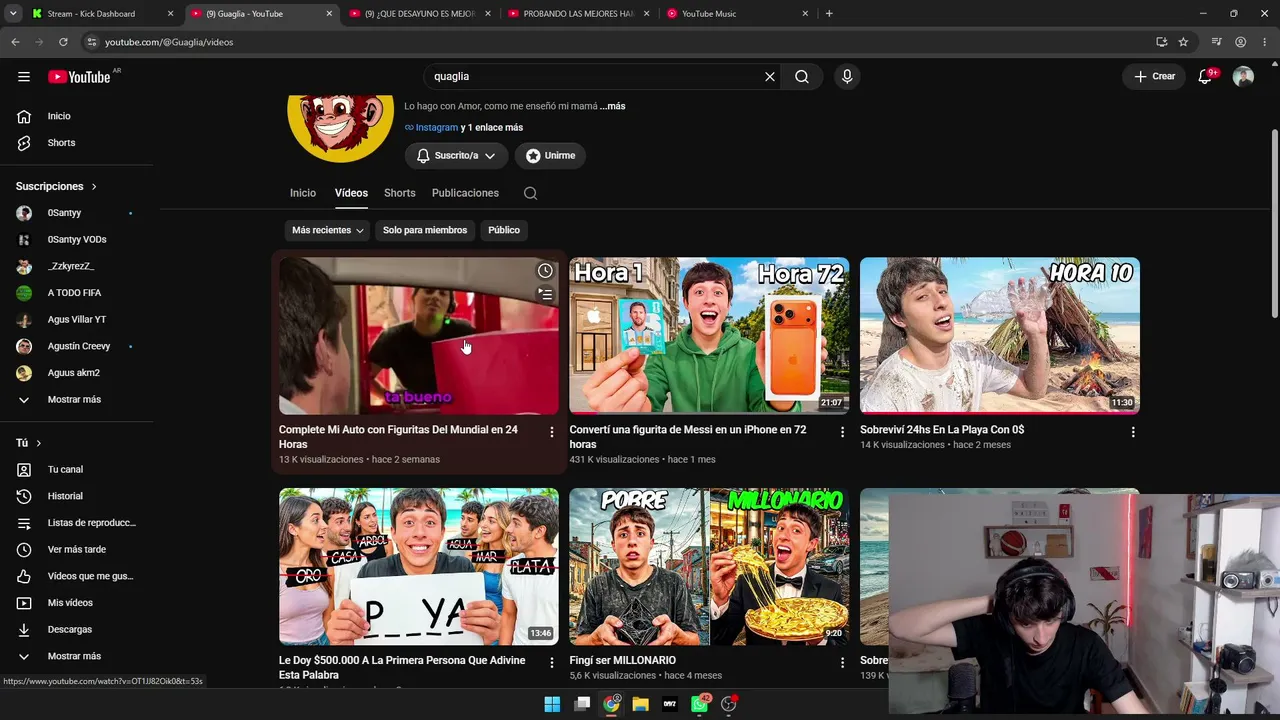
Task: Switch to the 'PROBANDO LAS MEJORES' browser tab
Action: 580,14
